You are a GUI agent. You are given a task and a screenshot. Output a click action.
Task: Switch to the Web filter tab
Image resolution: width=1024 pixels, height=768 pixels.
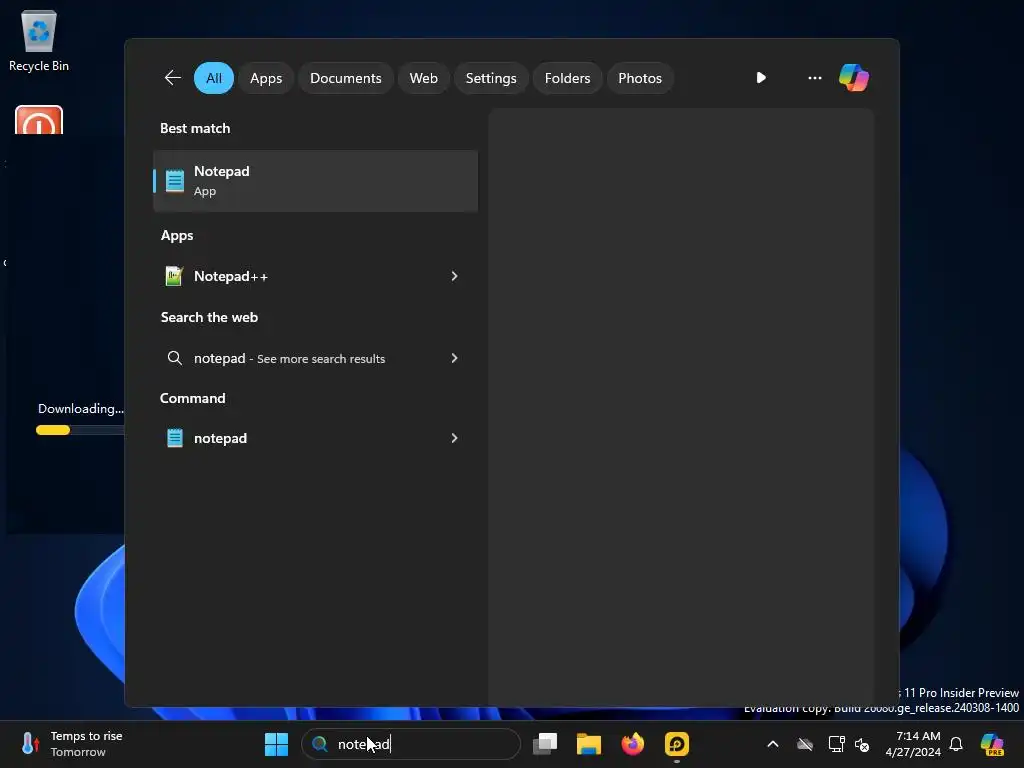click(x=423, y=78)
